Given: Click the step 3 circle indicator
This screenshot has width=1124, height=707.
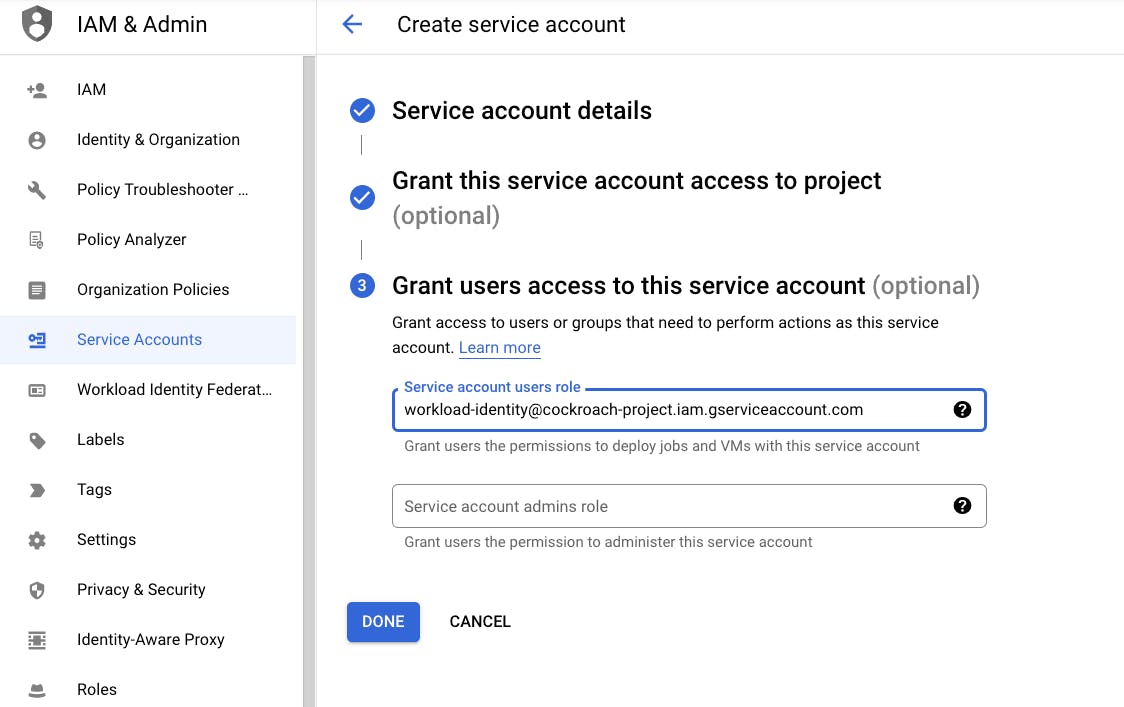Looking at the screenshot, I should tap(362, 285).
